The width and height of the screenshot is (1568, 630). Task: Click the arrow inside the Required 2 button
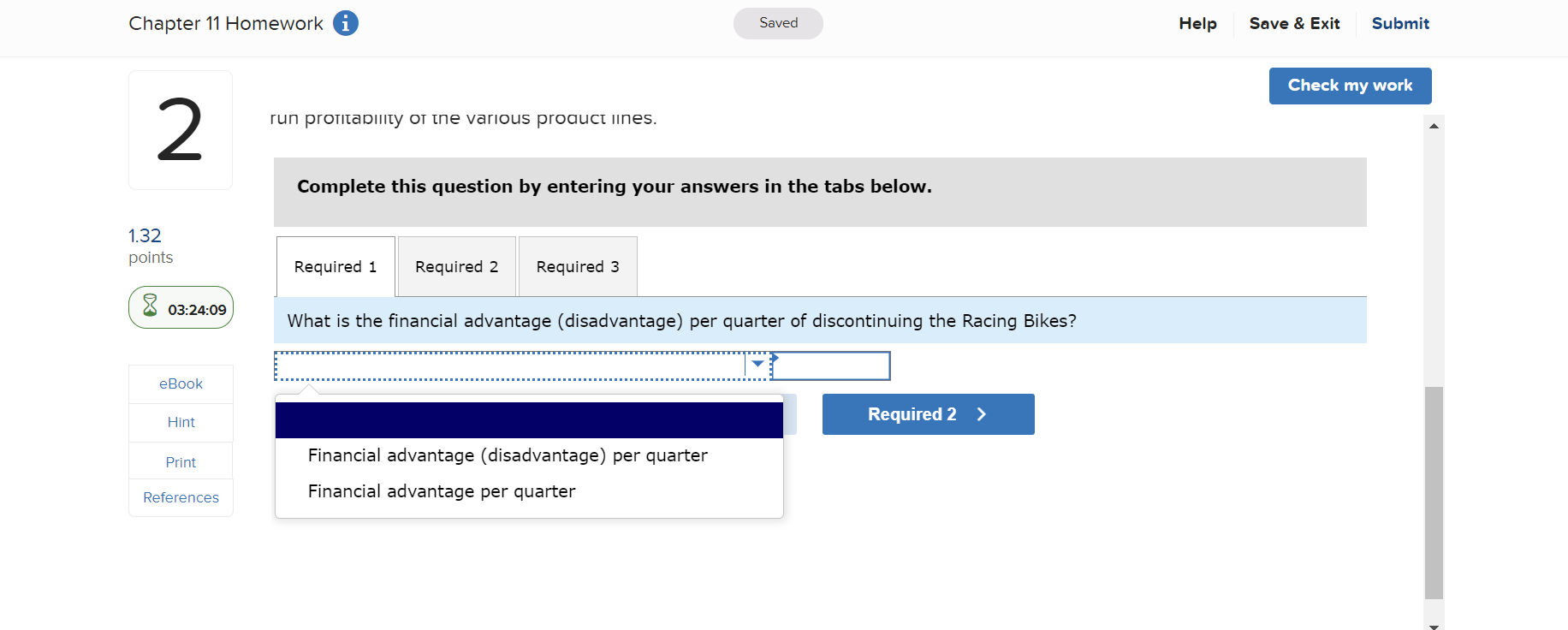pos(982,413)
